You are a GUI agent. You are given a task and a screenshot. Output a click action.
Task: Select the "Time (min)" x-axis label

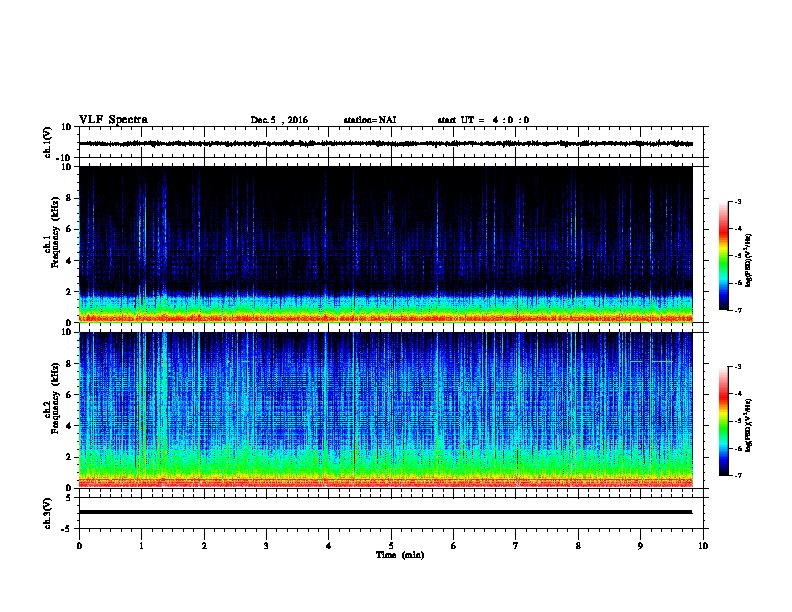[x=400, y=555]
